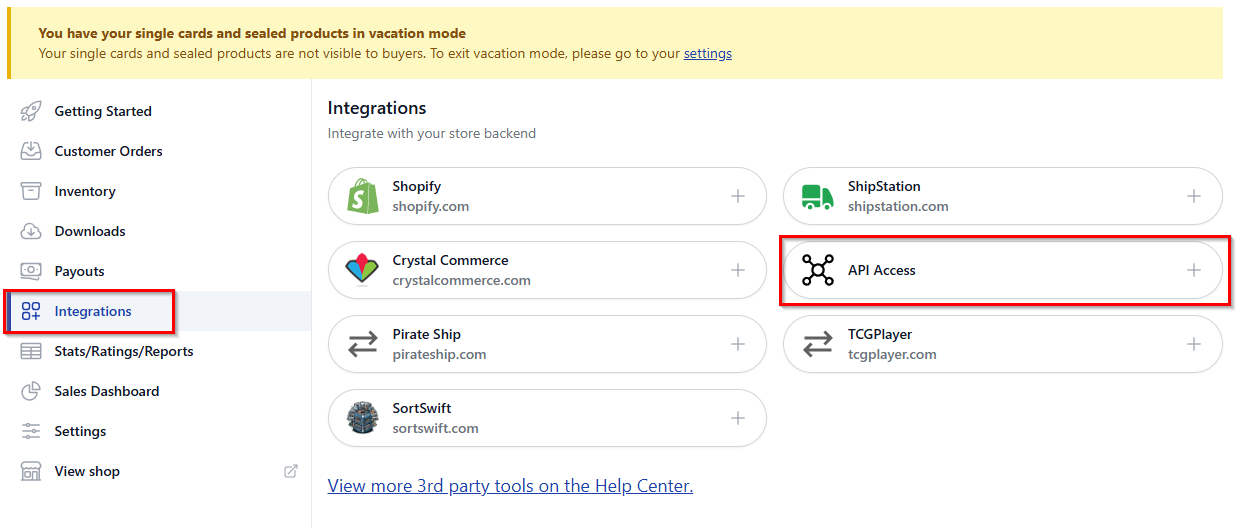The width and height of the screenshot is (1244, 528).
Task: Follow the settings link in the vacation banner
Action: click(x=708, y=53)
